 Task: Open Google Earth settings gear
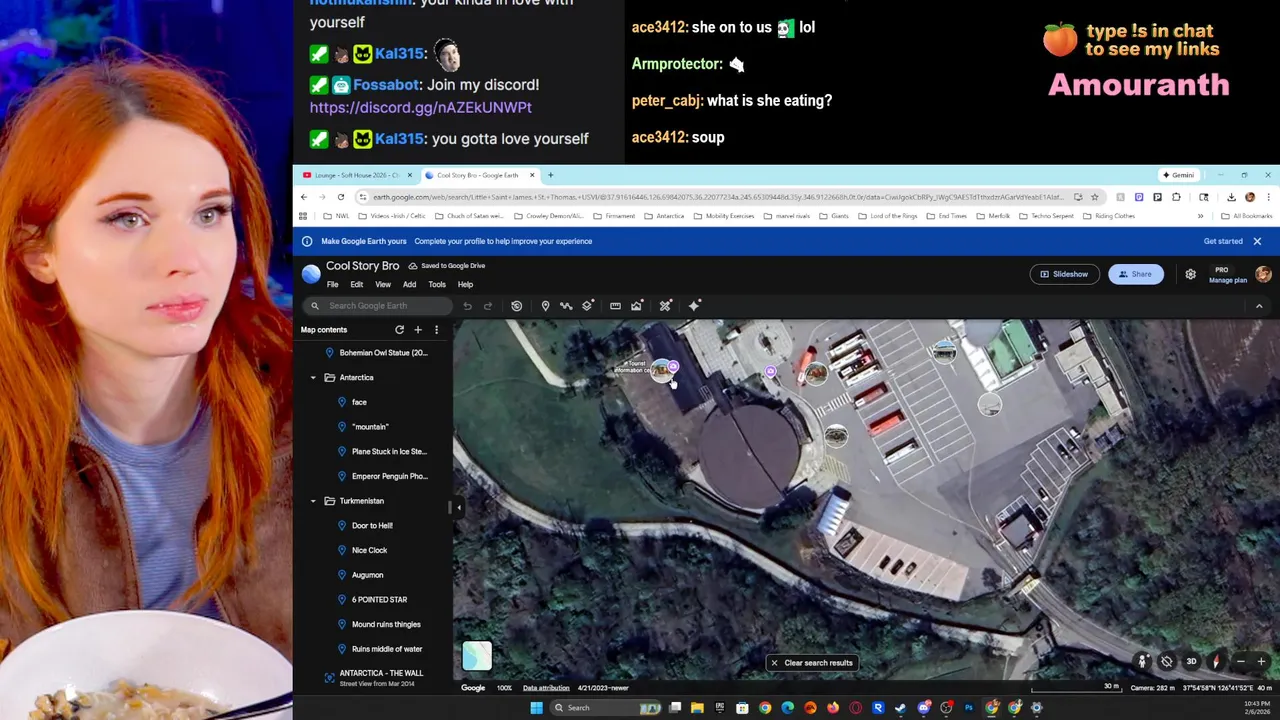(x=1190, y=274)
